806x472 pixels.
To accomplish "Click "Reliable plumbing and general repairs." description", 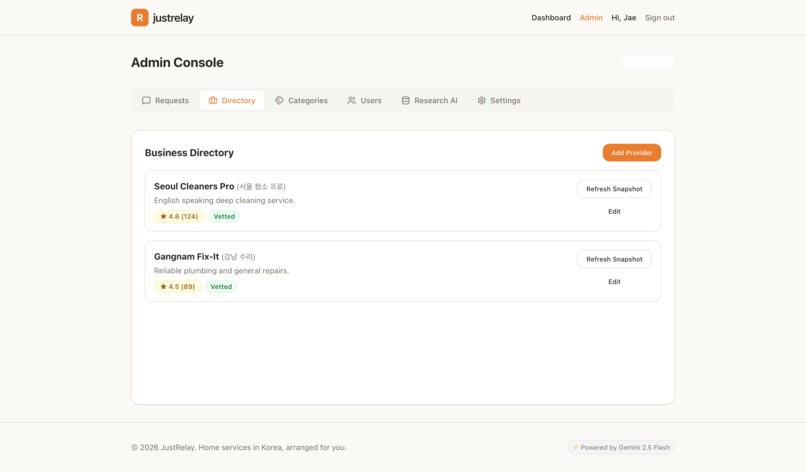I will click(x=222, y=271).
